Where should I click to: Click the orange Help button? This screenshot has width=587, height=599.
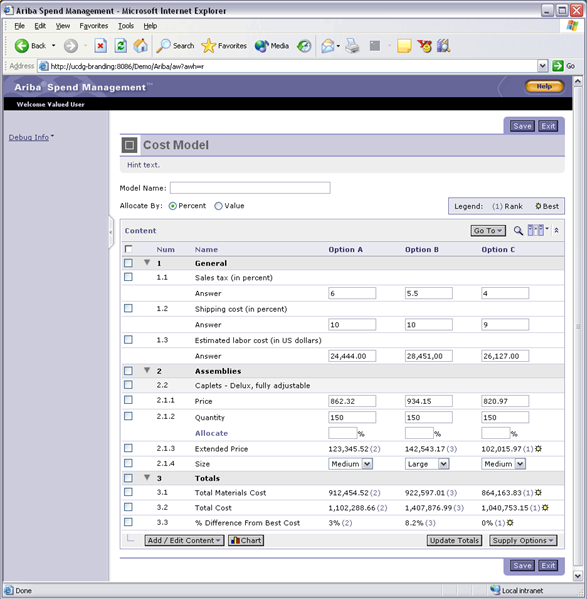(x=544, y=86)
